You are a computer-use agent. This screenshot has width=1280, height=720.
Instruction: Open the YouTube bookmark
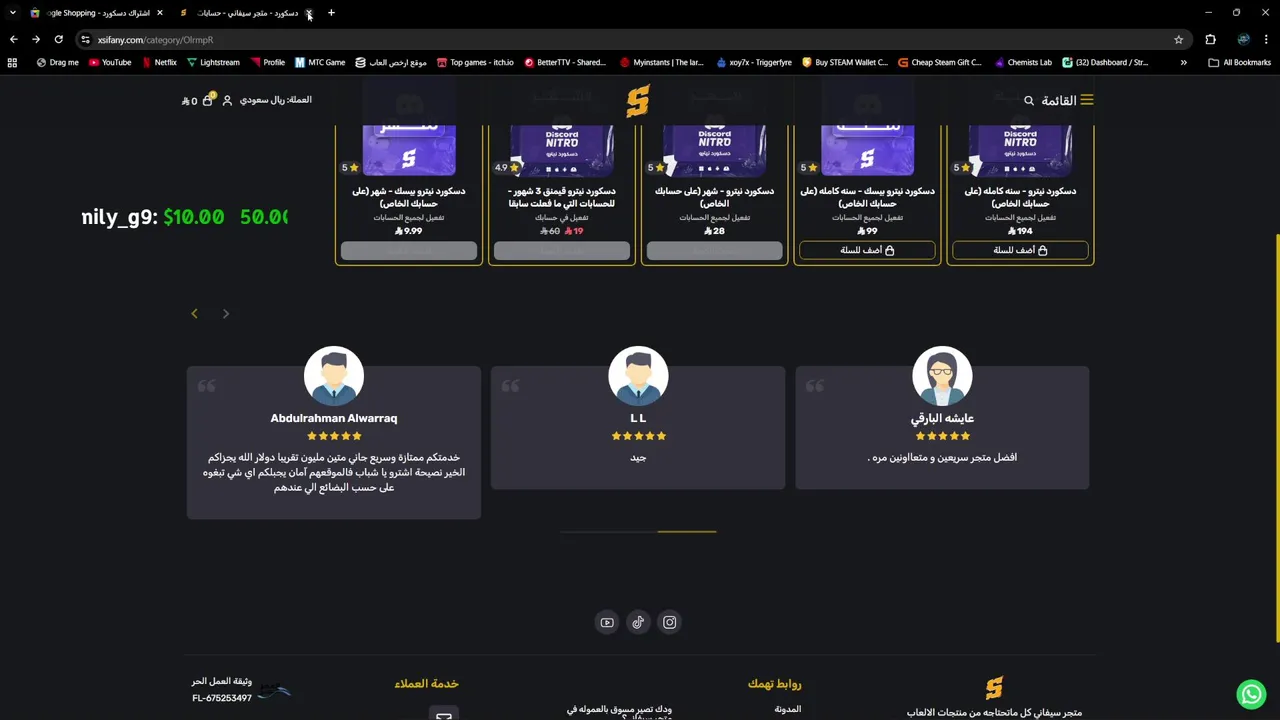(110, 62)
